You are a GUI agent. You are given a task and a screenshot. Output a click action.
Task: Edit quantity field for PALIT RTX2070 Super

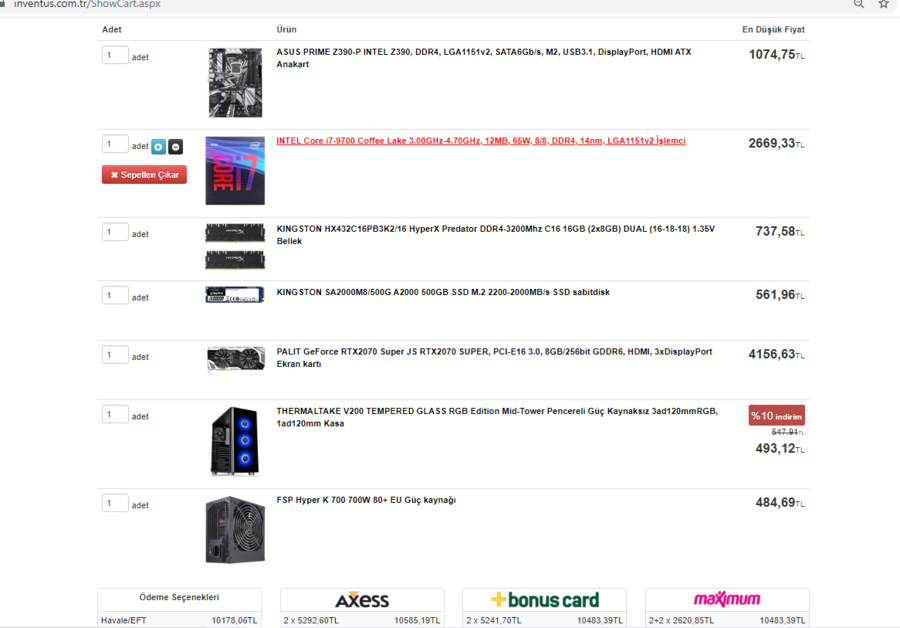pos(115,354)
